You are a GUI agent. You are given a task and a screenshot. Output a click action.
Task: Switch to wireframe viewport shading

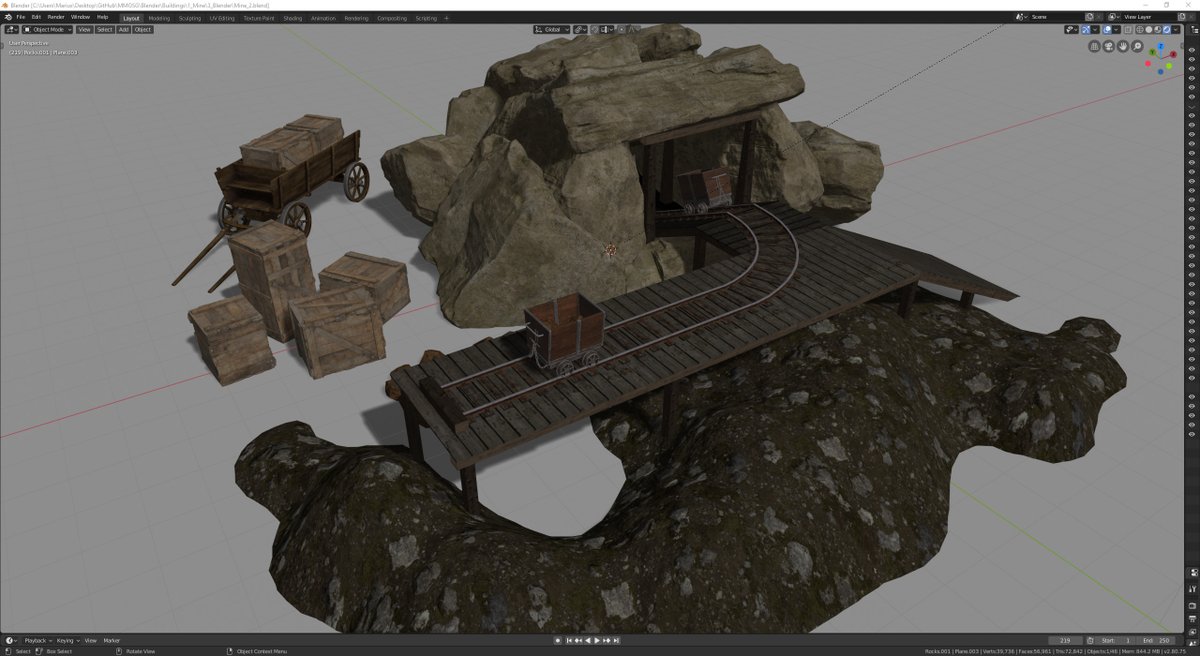point(1140,29)
